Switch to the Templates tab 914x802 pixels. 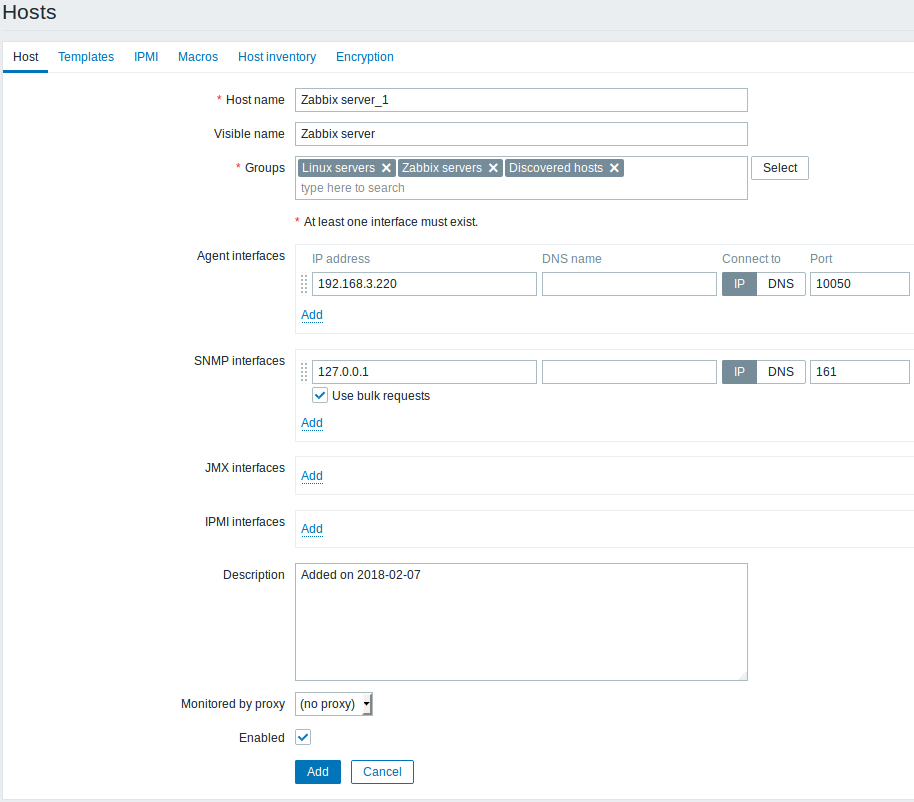(x=86, y=57)
